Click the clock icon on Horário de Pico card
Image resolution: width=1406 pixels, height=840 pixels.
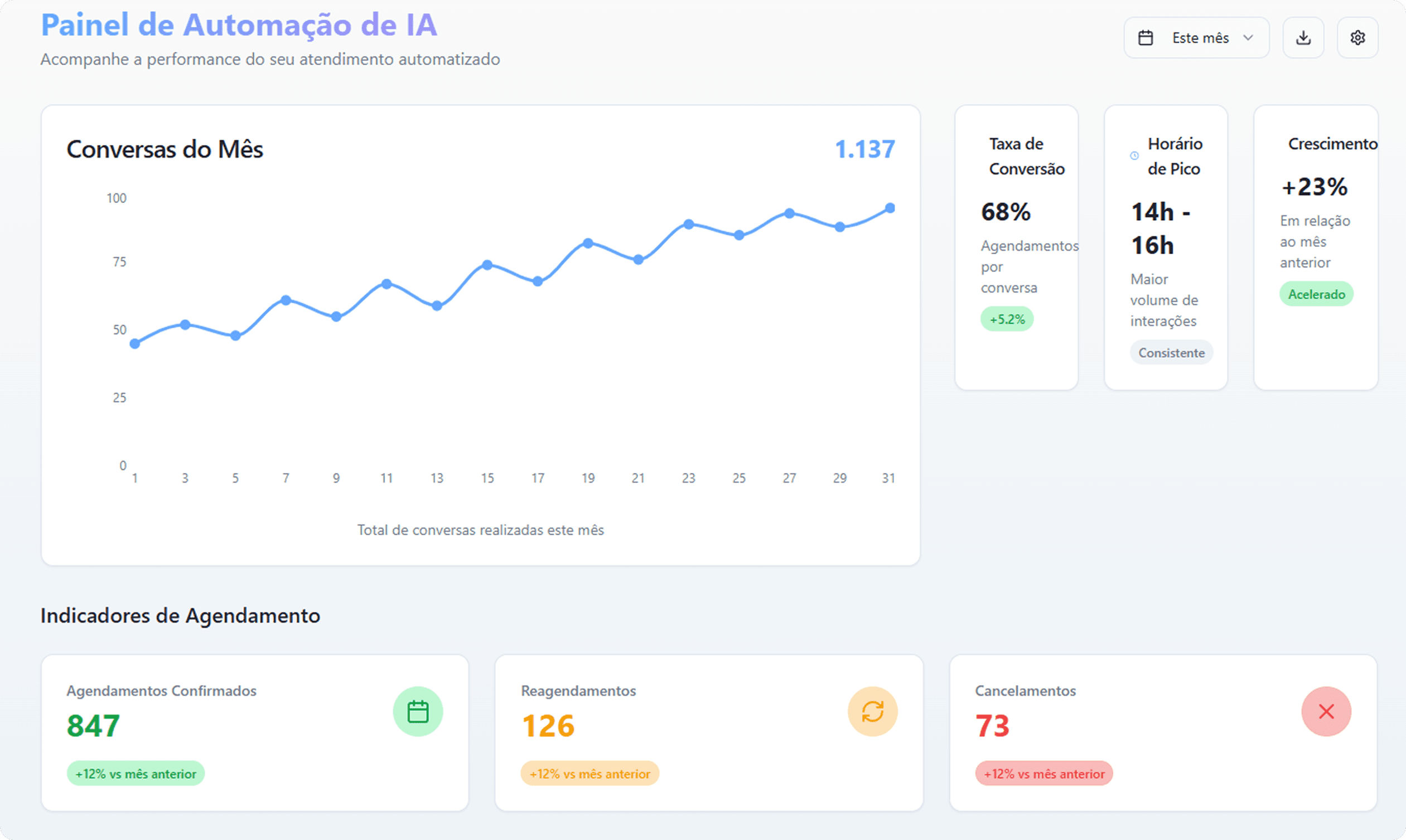tap(1134, 156)
